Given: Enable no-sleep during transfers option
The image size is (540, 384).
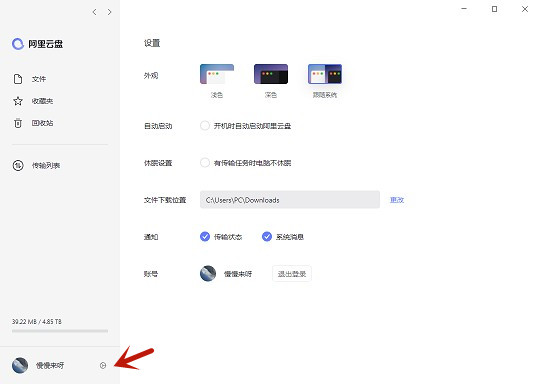Looking at the screenshot, I should 205,163.
